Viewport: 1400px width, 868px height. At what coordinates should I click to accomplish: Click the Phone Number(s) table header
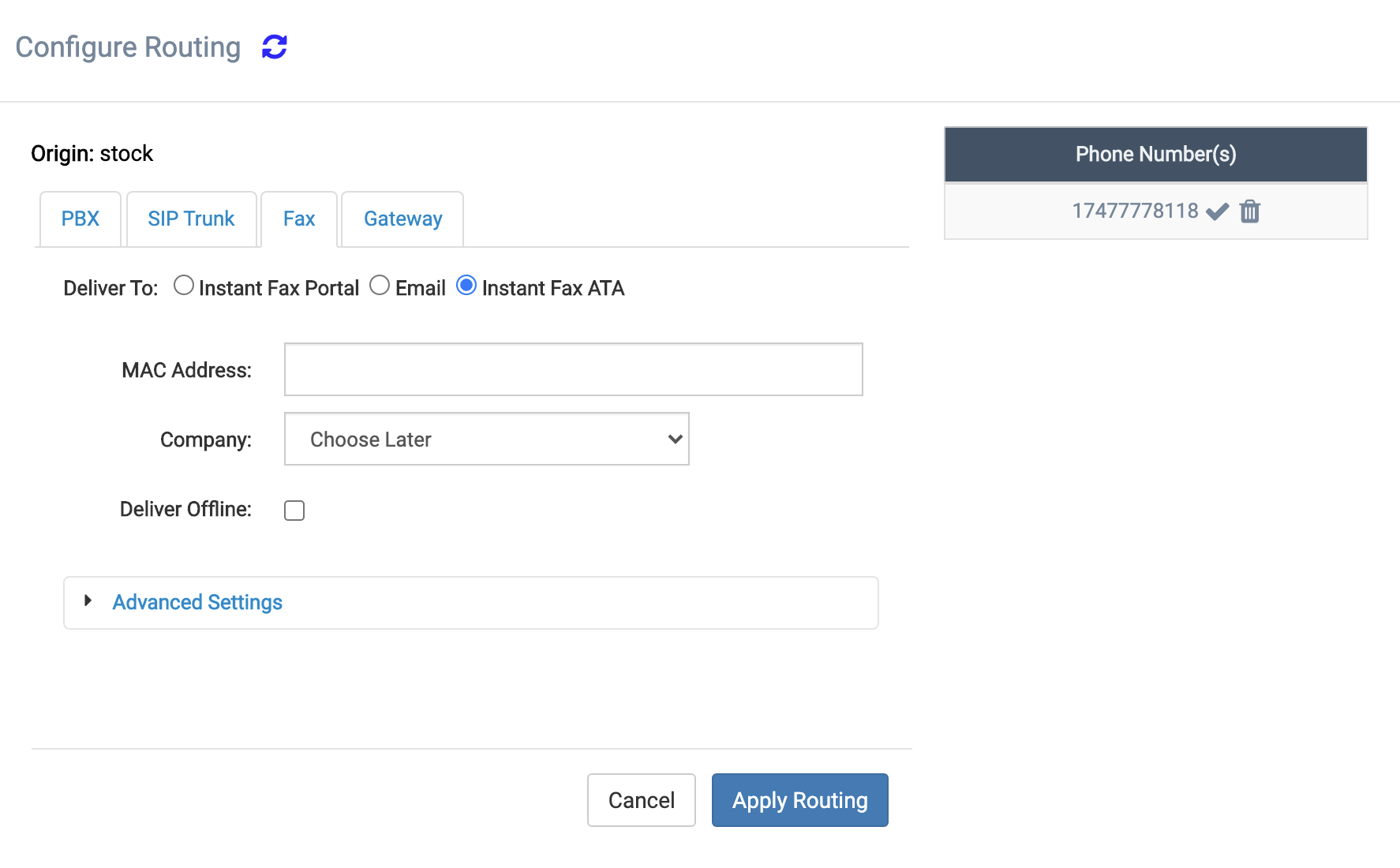1155,155
